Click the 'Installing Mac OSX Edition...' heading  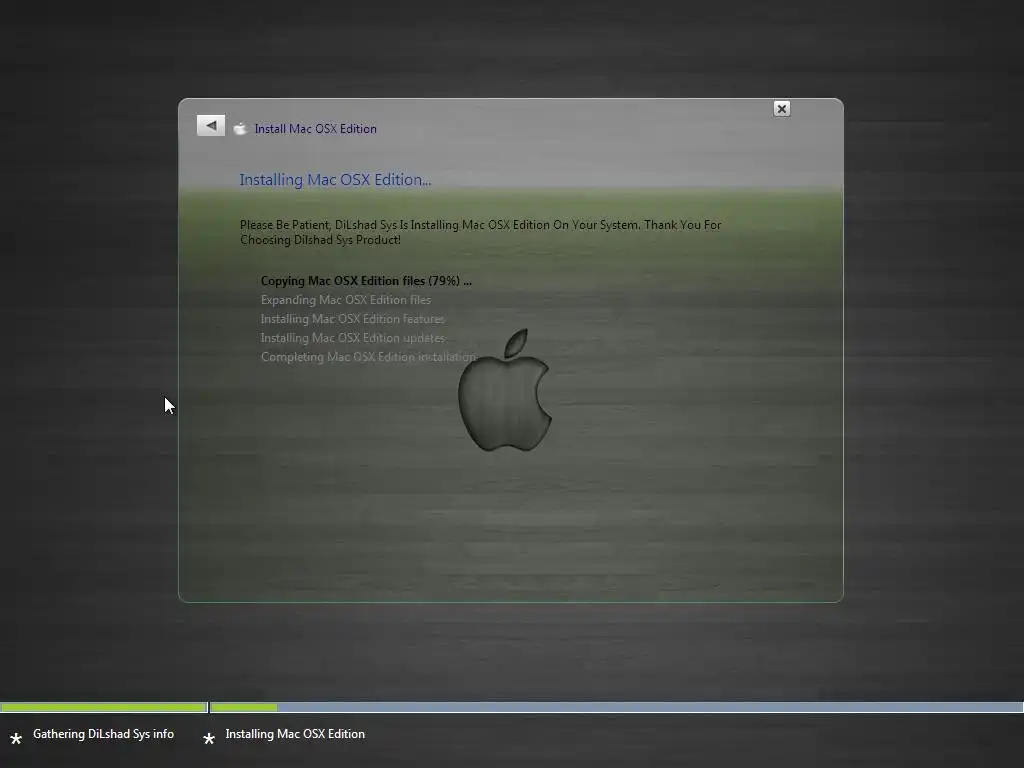pos(335,180)
